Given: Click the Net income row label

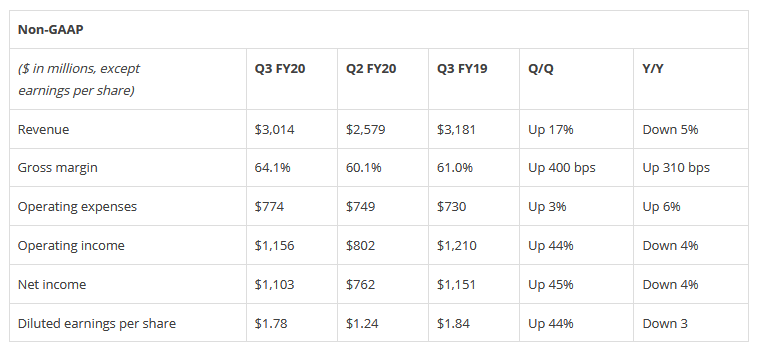Looking at the screenshot, I should (52, 285).
